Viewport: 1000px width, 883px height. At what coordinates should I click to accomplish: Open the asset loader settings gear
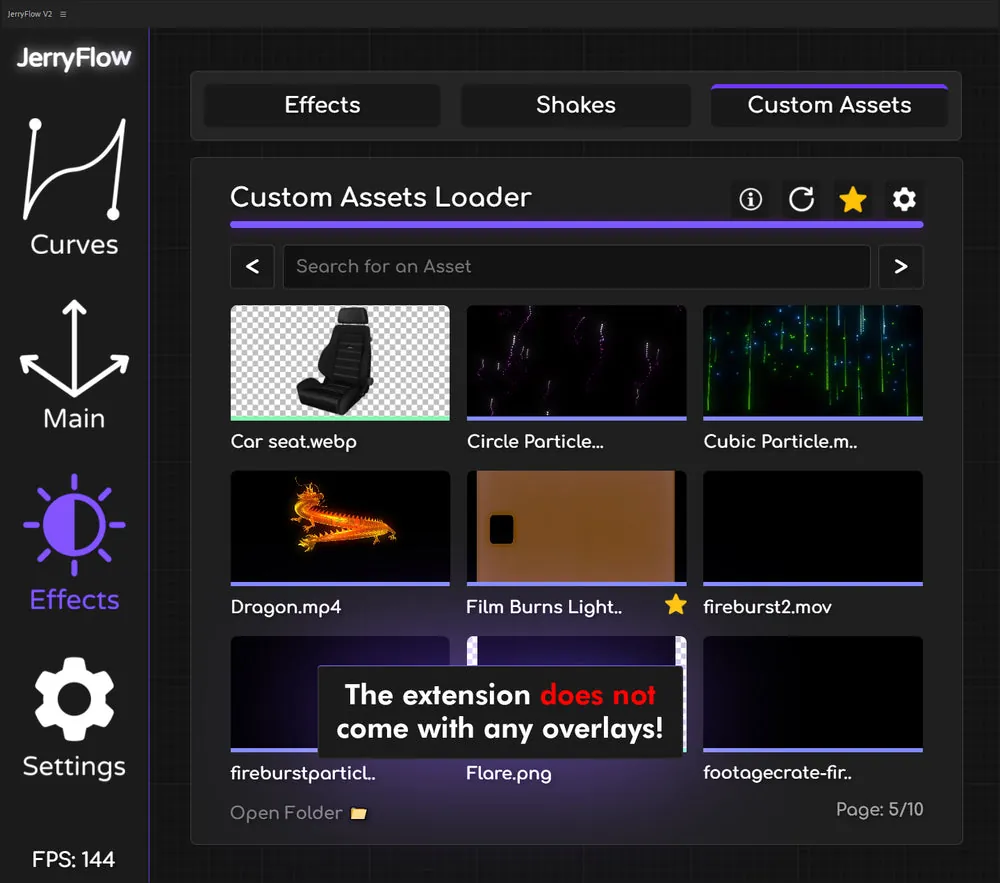(x=904, y=199)
